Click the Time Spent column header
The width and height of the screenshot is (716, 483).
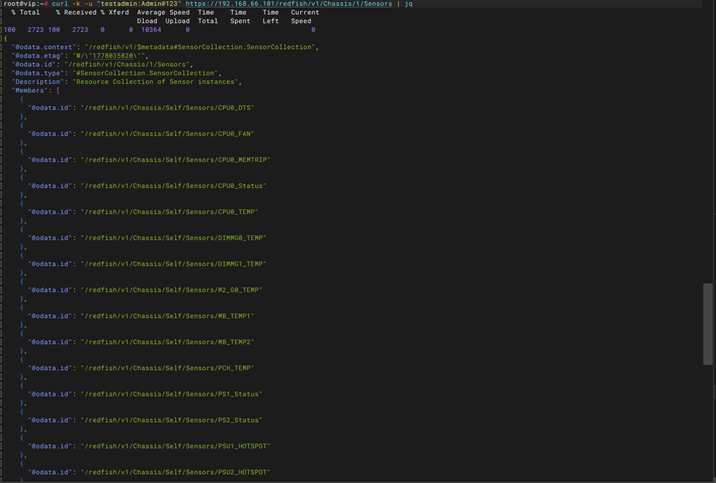click(240, 16)
